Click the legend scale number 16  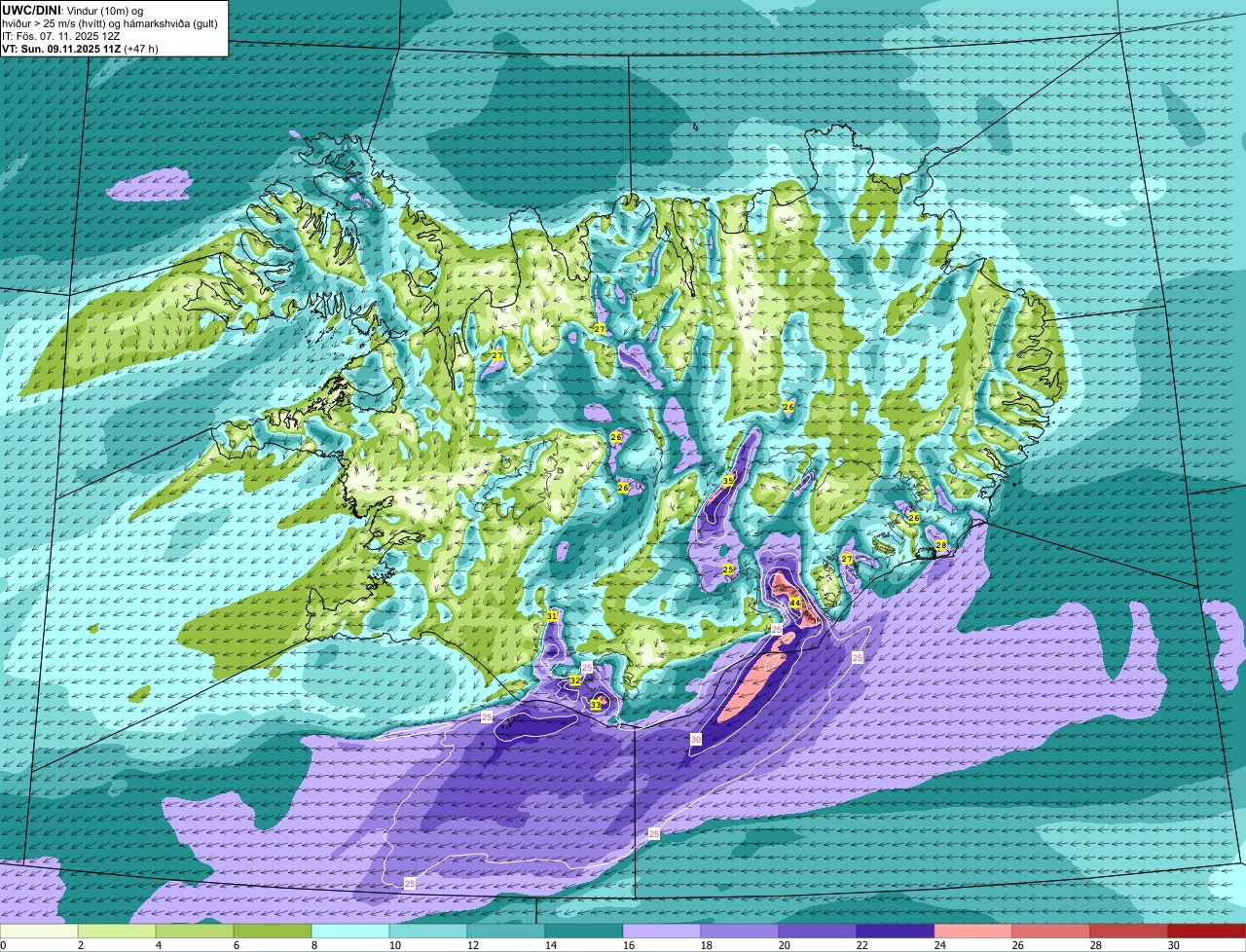click(x=629, y=945)
